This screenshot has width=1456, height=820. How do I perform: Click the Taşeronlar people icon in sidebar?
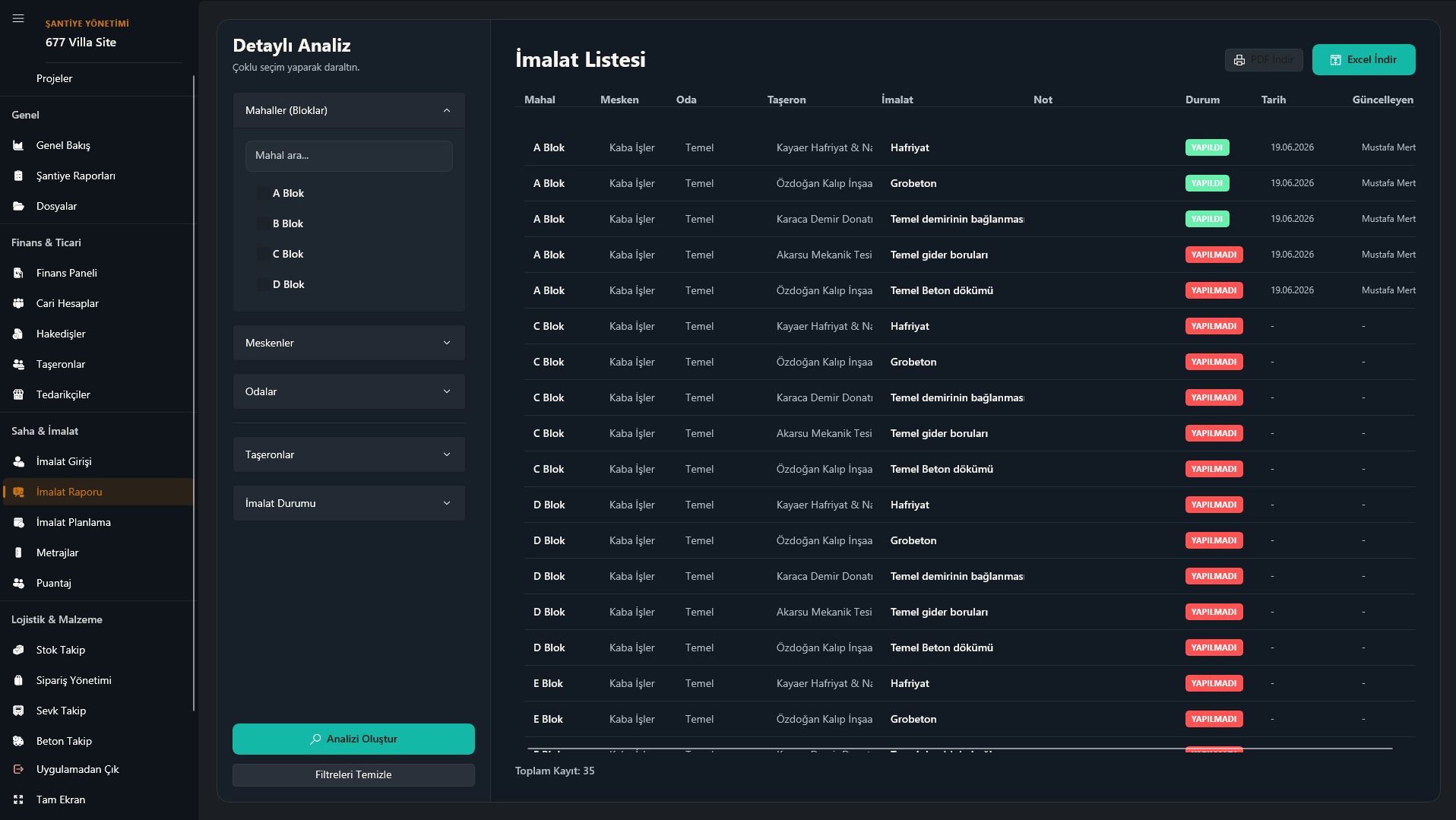[18, 364]
